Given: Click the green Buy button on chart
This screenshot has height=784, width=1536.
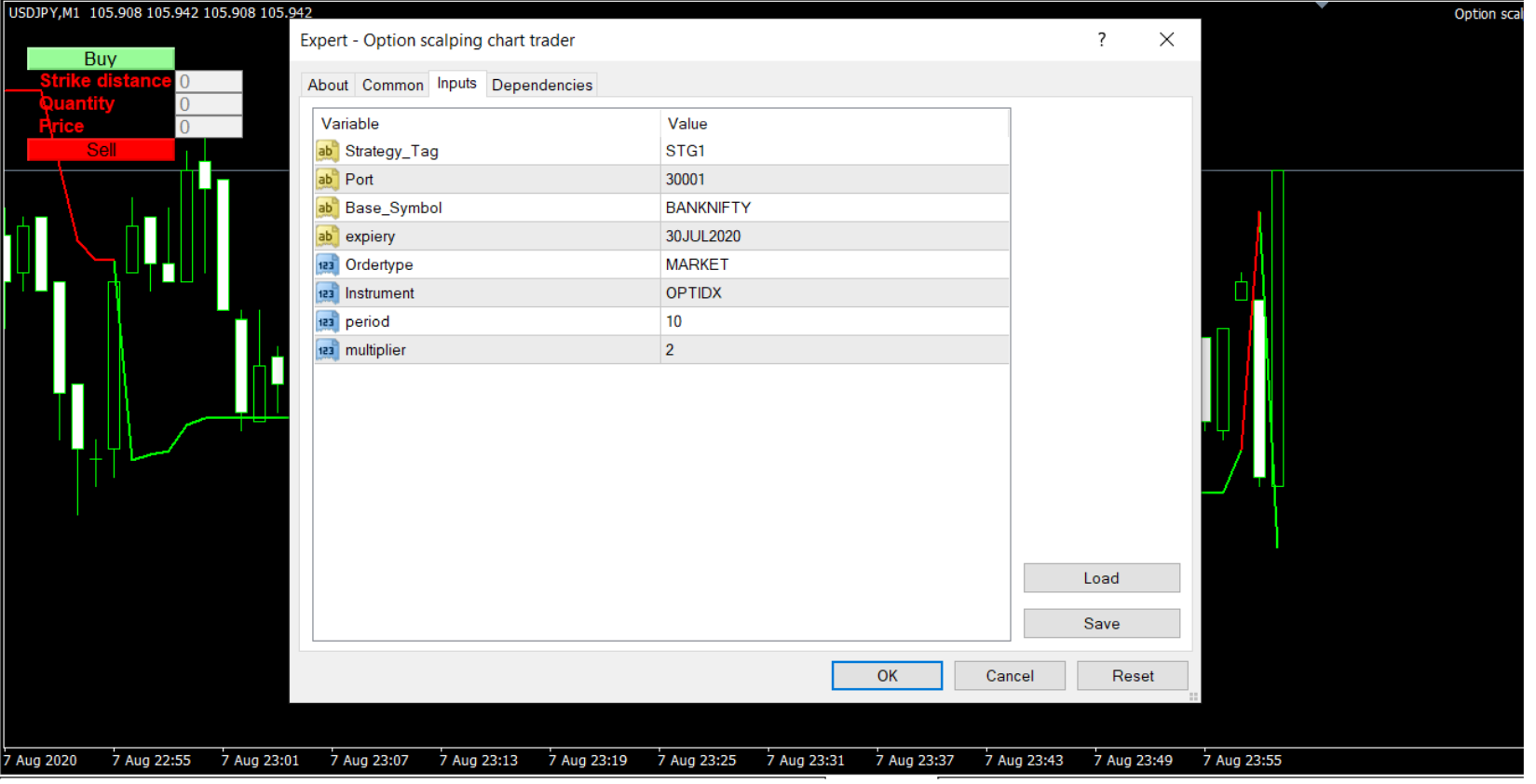Looking at the screenshot, I should (101, 59).
